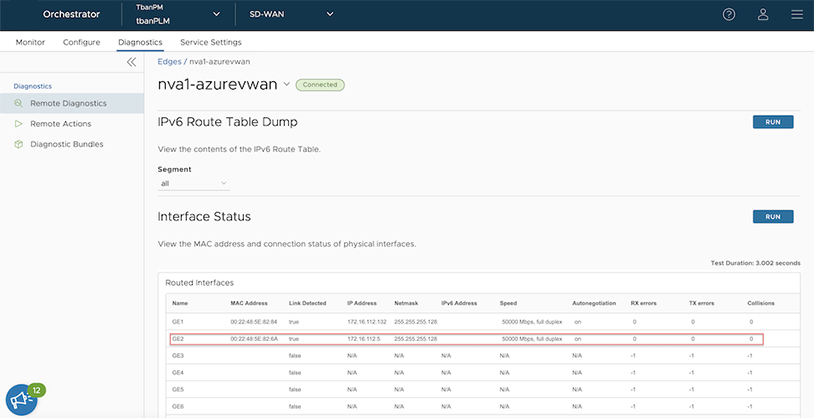Open the announcements megaphone widget

click(x=21, y=400)
